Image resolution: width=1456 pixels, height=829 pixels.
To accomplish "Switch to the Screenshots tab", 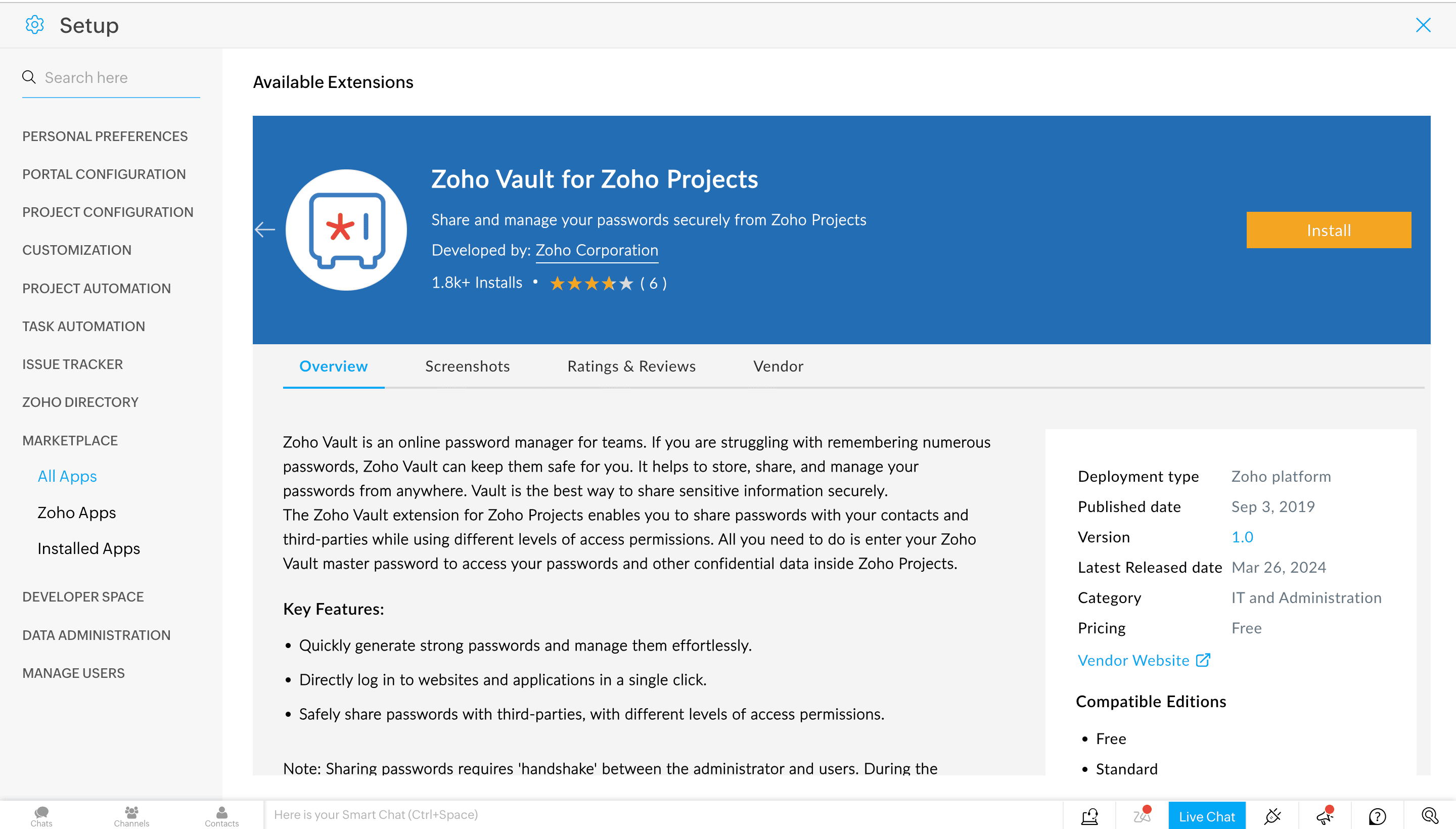I will click(467, 366).
